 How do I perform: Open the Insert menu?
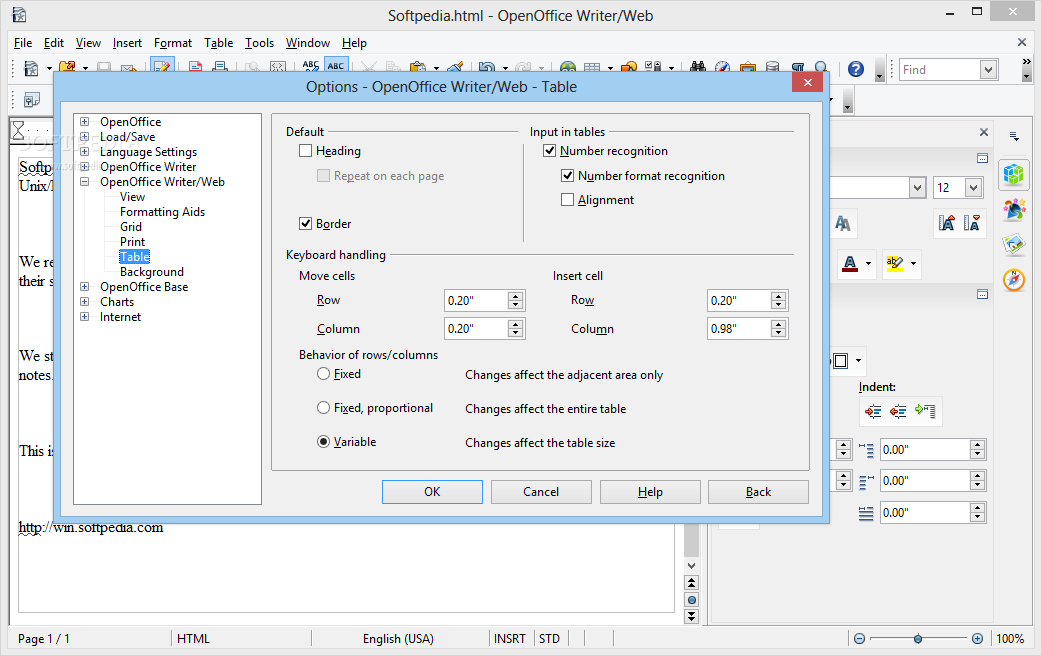point(127,43)
